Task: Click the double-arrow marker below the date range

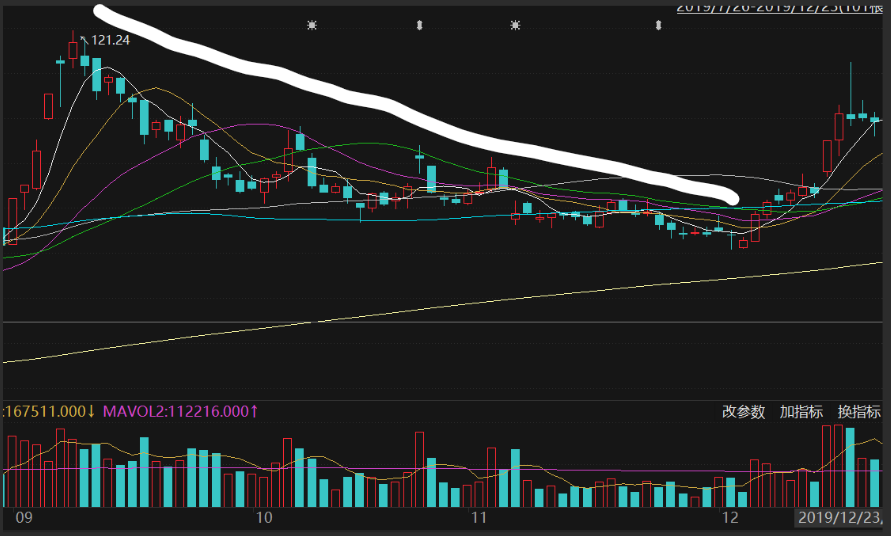Action: click(x=659, y=25)
